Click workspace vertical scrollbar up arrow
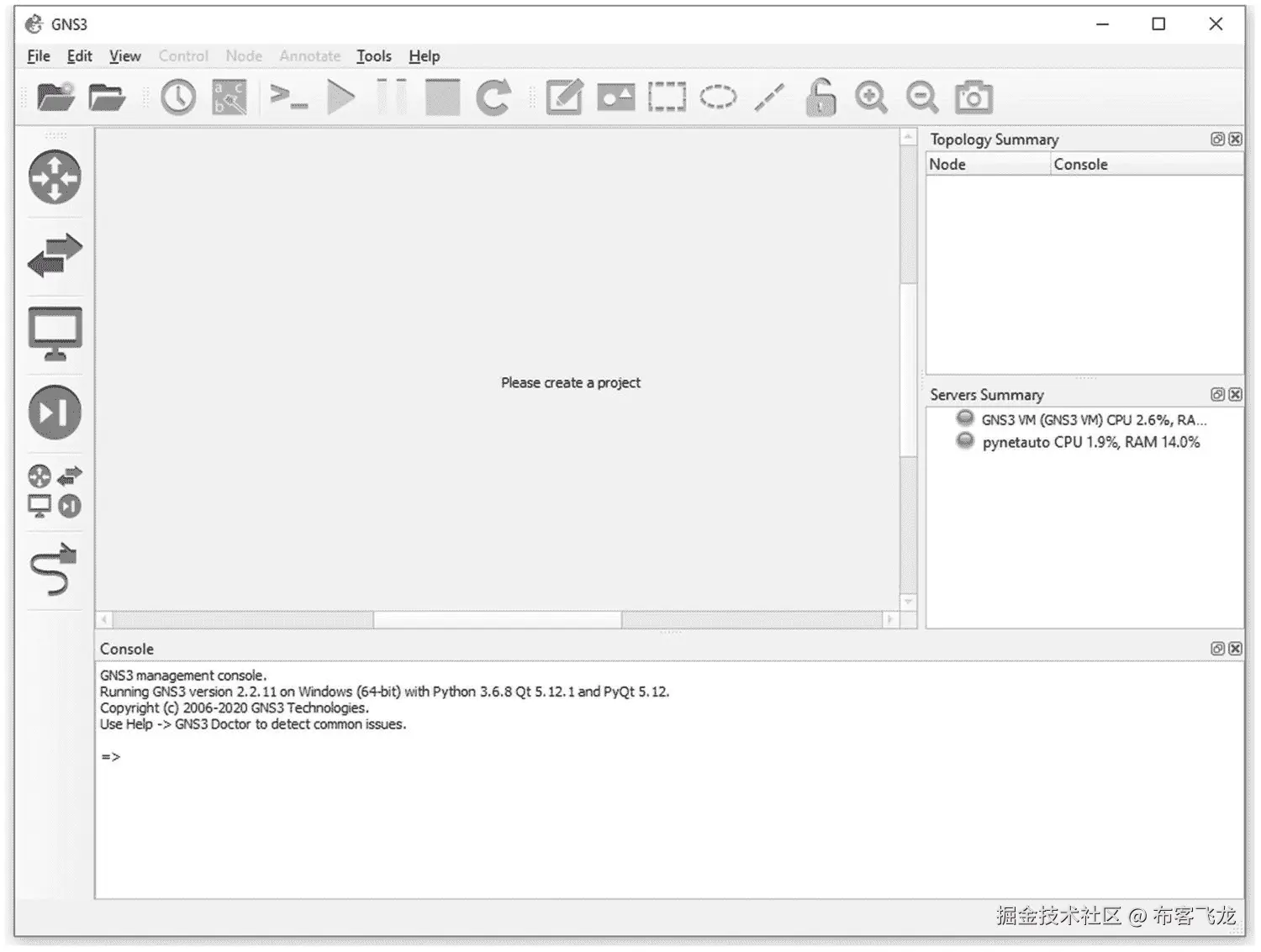 tap(908, 137)
